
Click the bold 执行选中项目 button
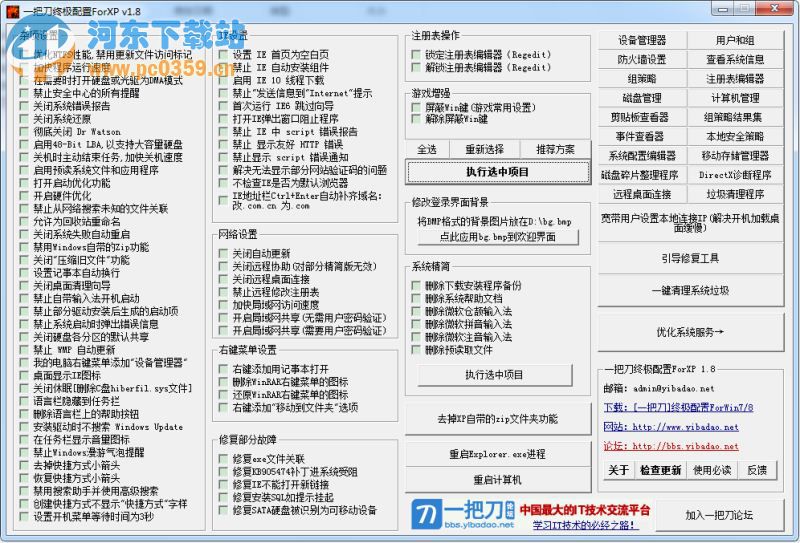(497, 172)
